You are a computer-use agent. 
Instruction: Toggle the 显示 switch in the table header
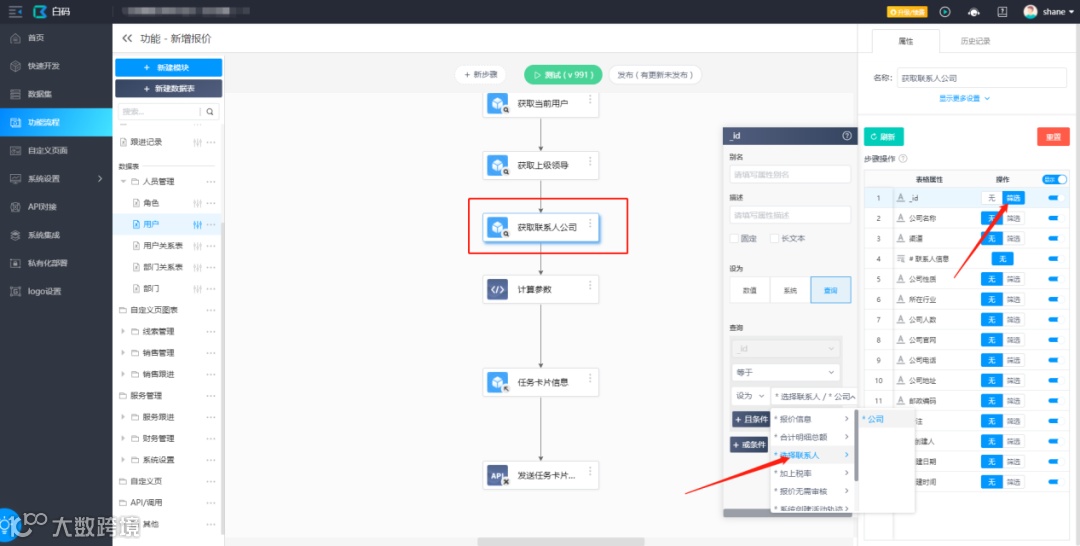(x=1055, y=179)
